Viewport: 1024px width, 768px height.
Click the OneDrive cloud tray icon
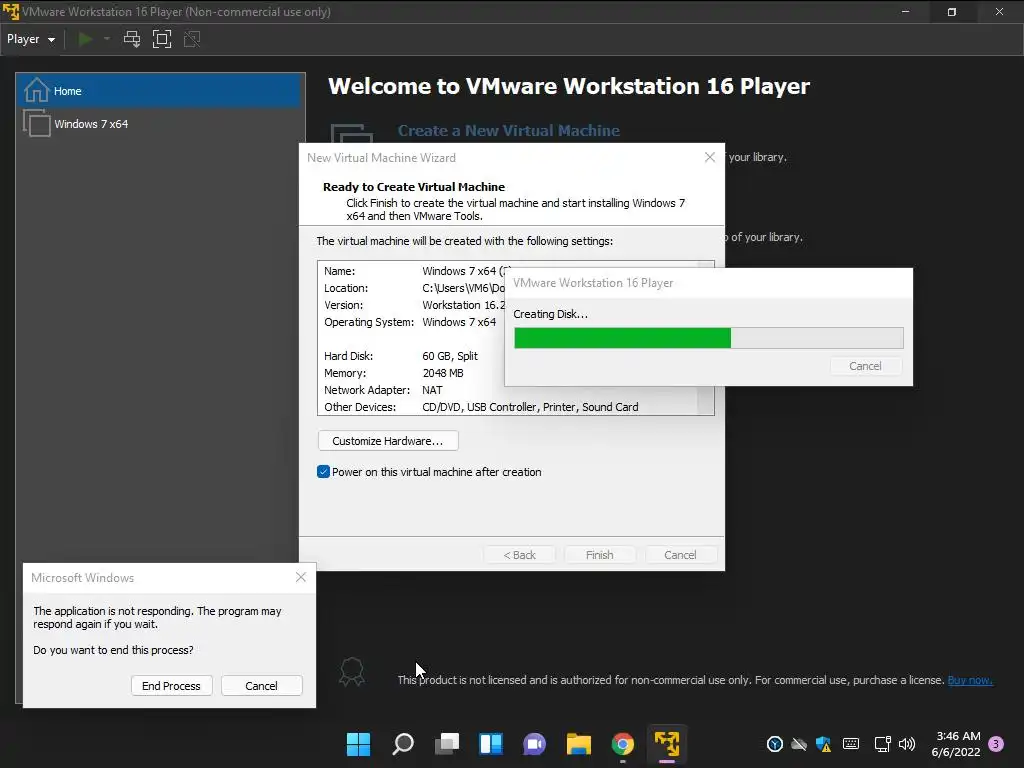click(799, 744)
